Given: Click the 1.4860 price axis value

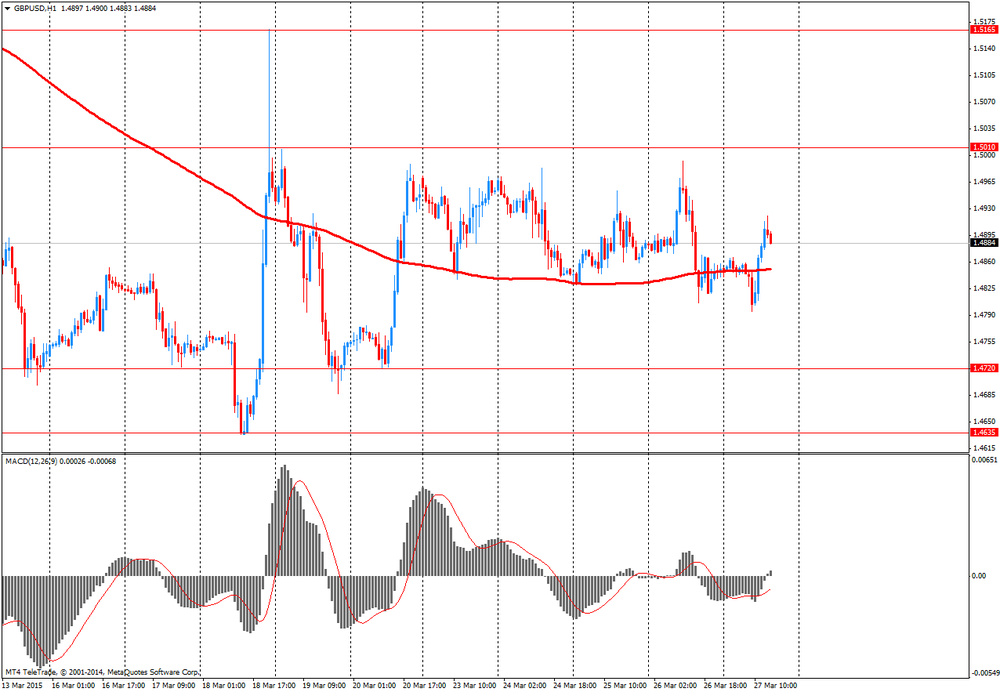Looking at the screenshot, I should point(984,261).
